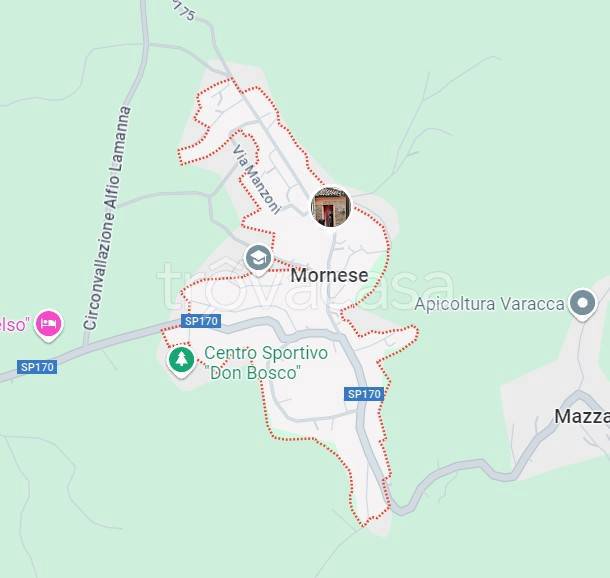Screen dimensions: 610x578
Task: Click the Apicoltura Varacca location pin
Action: click(582, 304)
